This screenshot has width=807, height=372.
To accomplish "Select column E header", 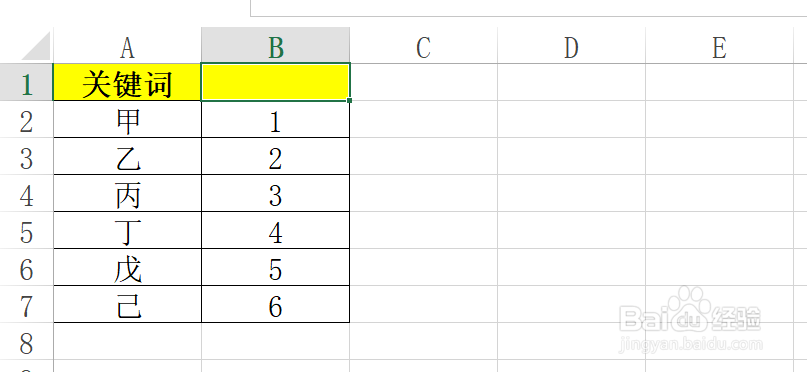I will click(x=720, y=46).
